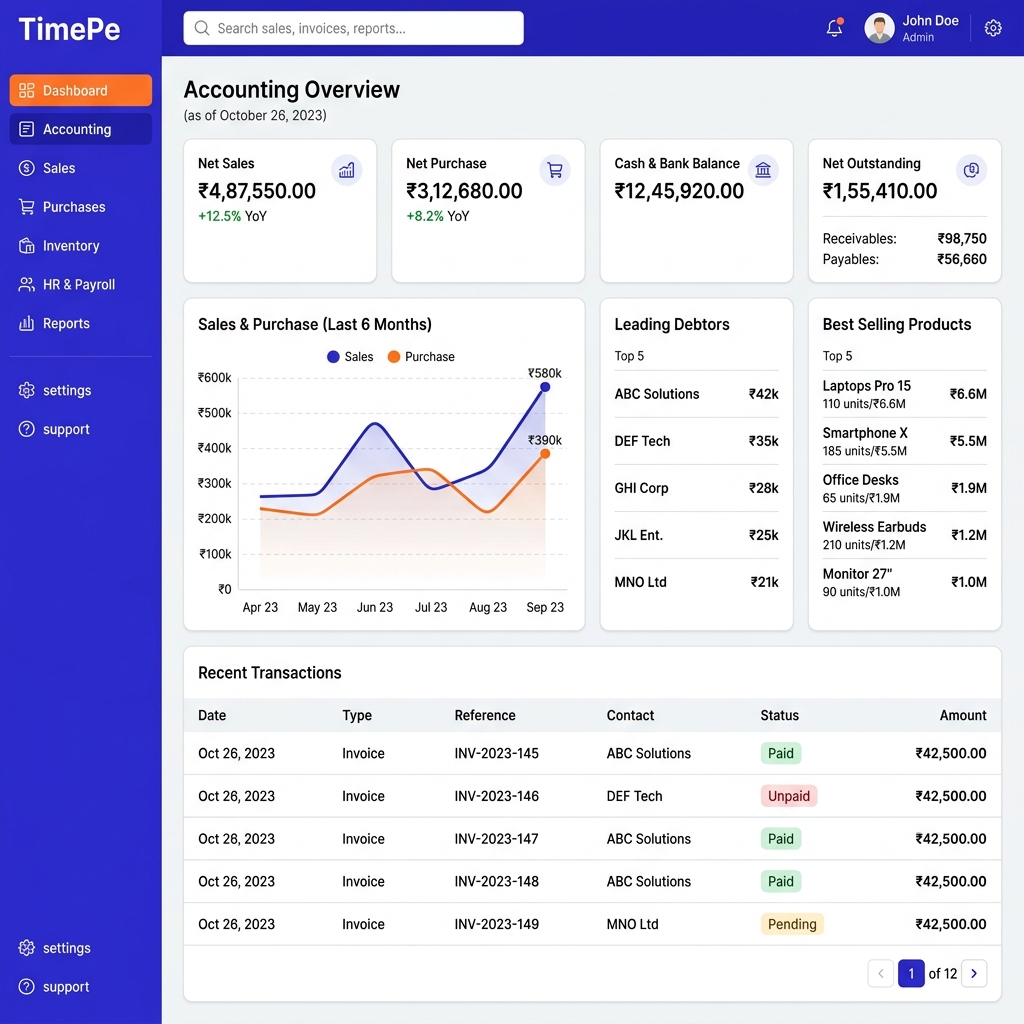Click the Net Purchase cart icon

554,170
